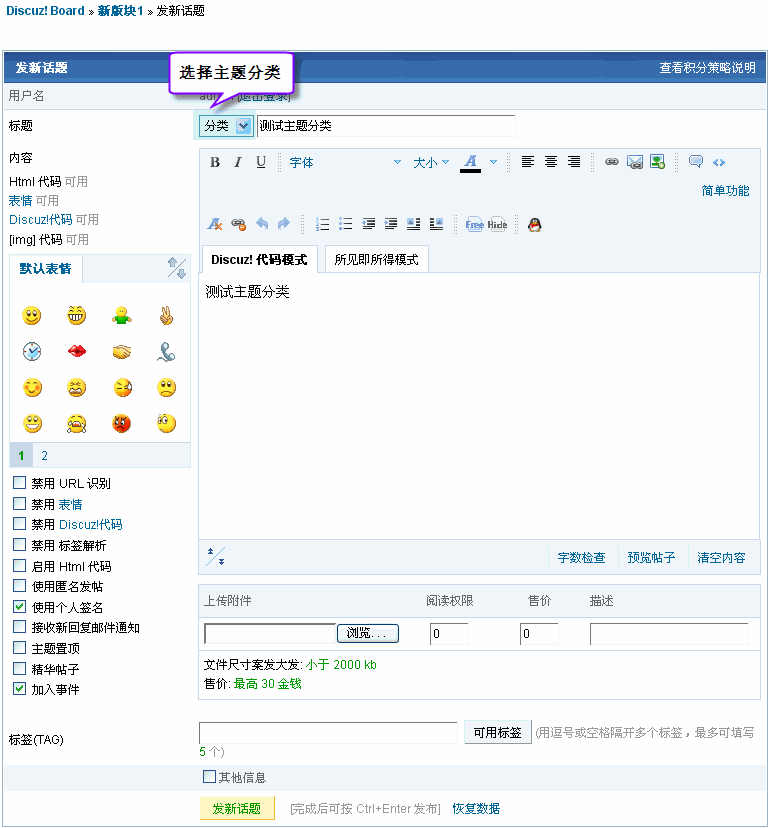
Task: Center-align the text
Action: pyautogui.click(x=551, y=162)
